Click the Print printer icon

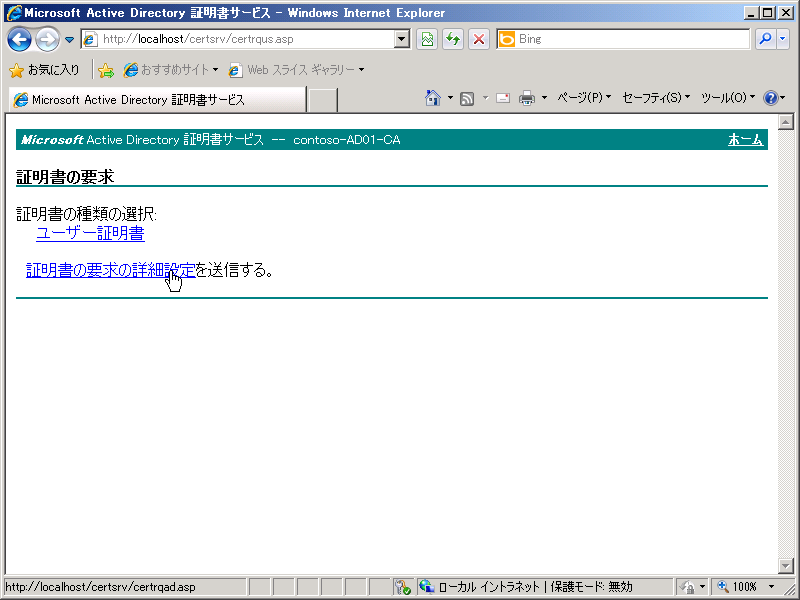pos(527,98)
